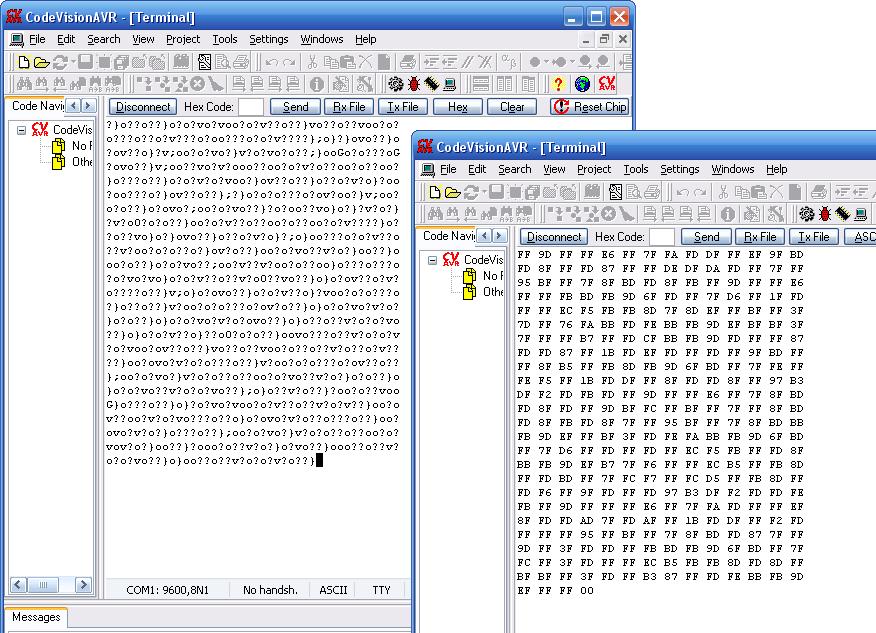Click the chip programmer icon in left window
The height and width of the screenshot is (633, 876).
431,84
